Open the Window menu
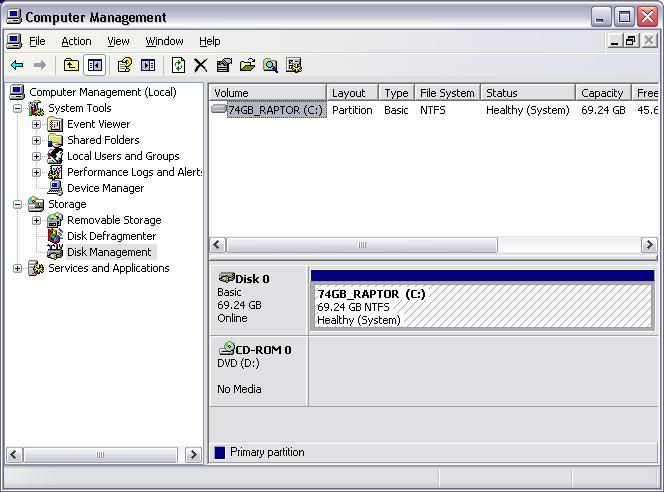The height and width of the screenshot is (492, 664). click(164, 41)
